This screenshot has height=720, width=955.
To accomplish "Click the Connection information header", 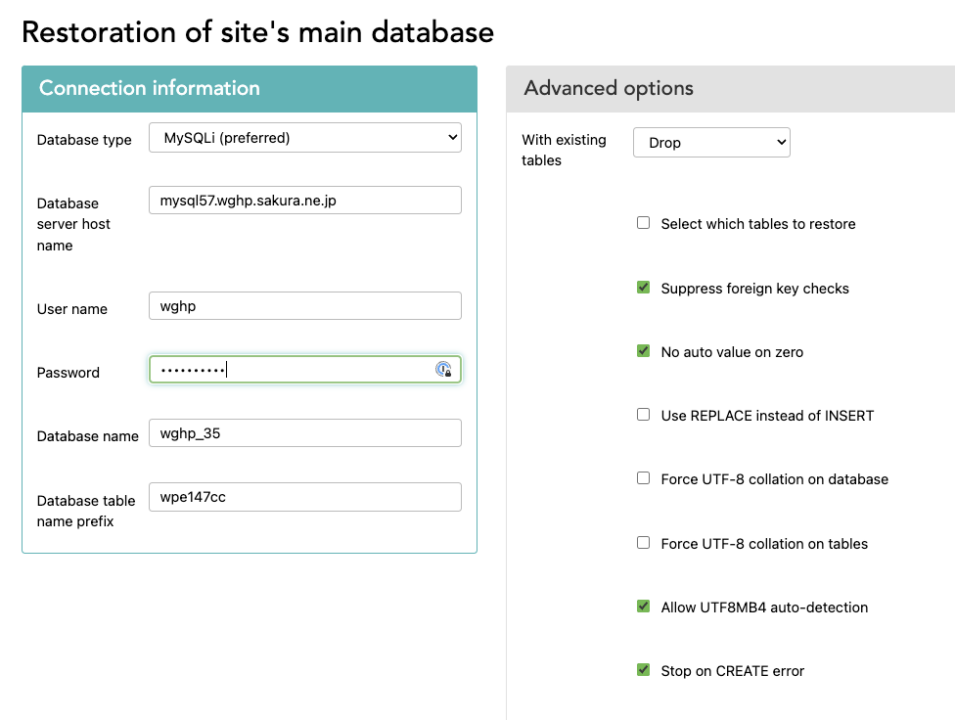I will click(x=249, y=89).
